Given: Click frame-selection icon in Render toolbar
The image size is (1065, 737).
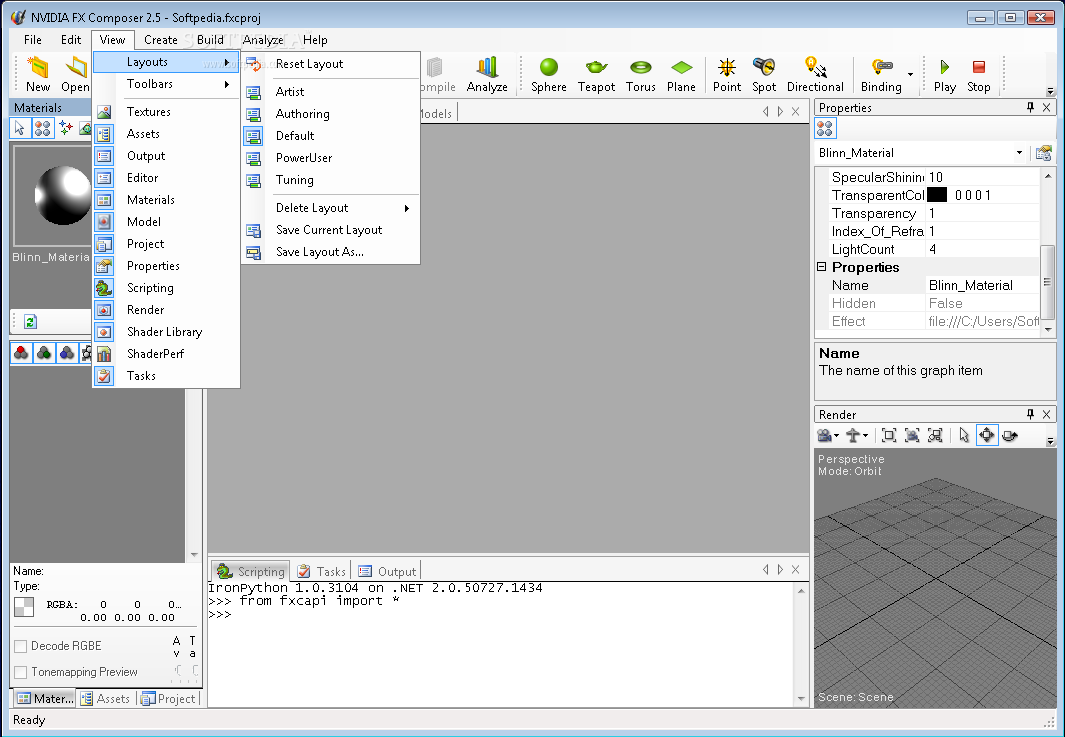Looking at the screenshot, I should click(x=935, y=435).
